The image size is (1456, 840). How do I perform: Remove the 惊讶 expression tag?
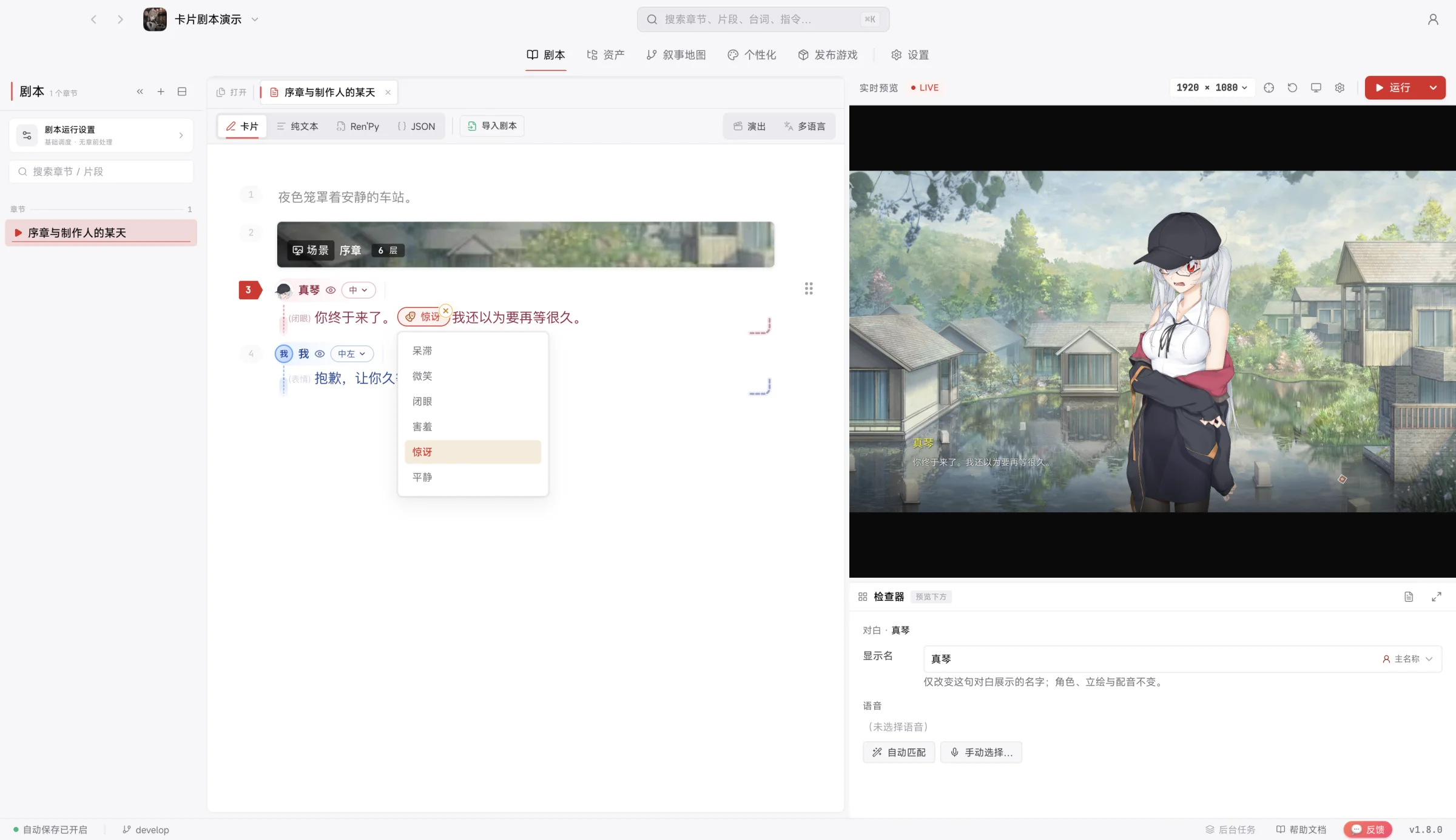click(445, 310)
